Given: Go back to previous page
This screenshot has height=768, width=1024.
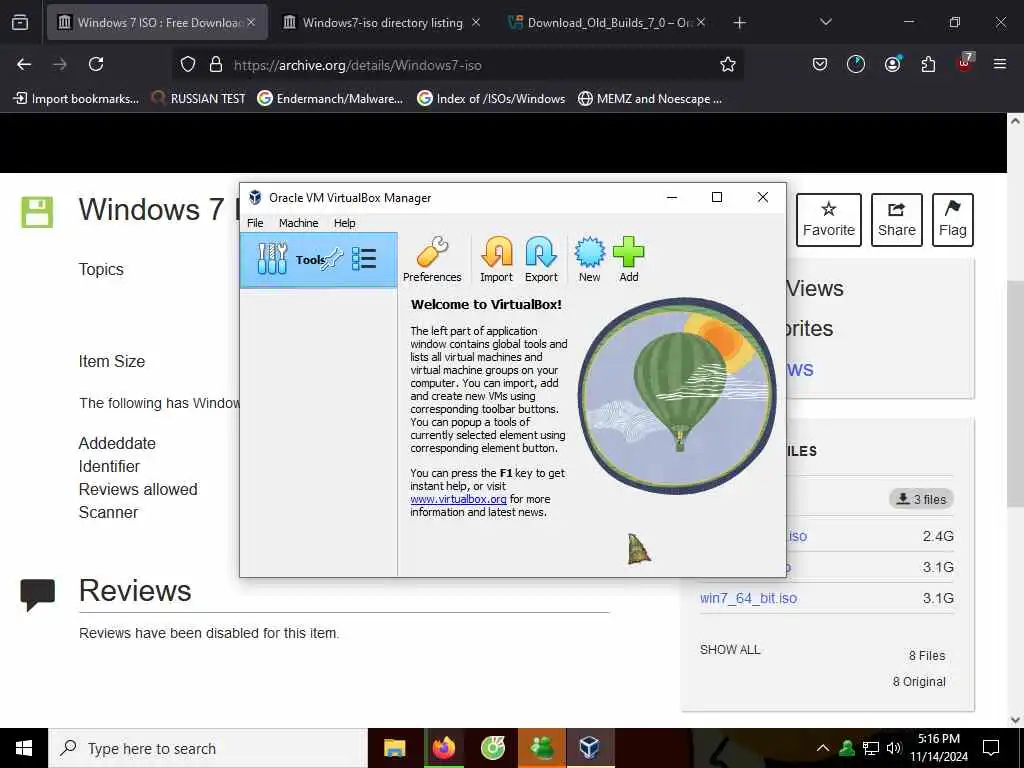Looking at the screenshot, I should pyautogui.click(x=24, y=64).
